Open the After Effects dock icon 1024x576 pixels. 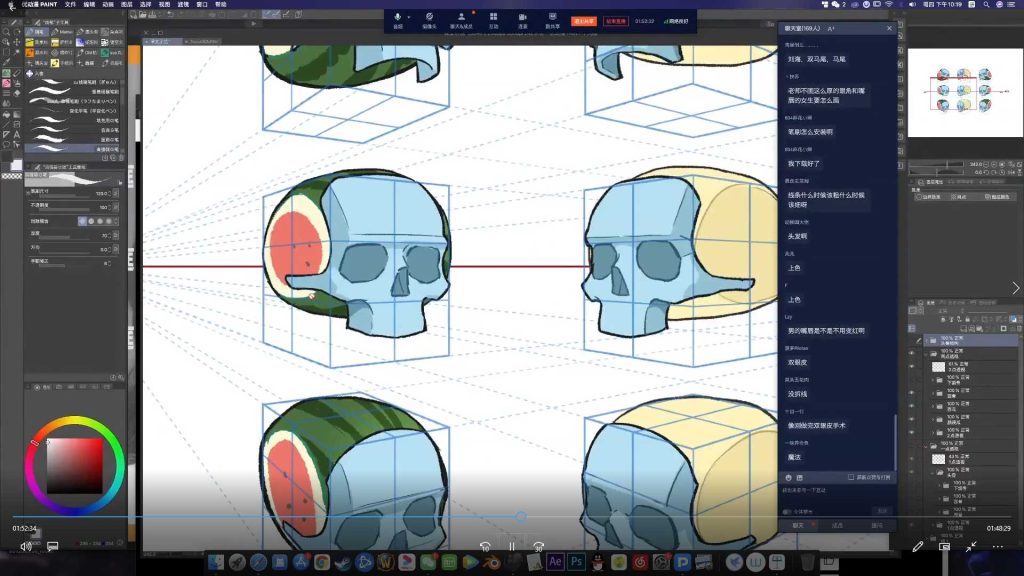click(x=557, y=563)
